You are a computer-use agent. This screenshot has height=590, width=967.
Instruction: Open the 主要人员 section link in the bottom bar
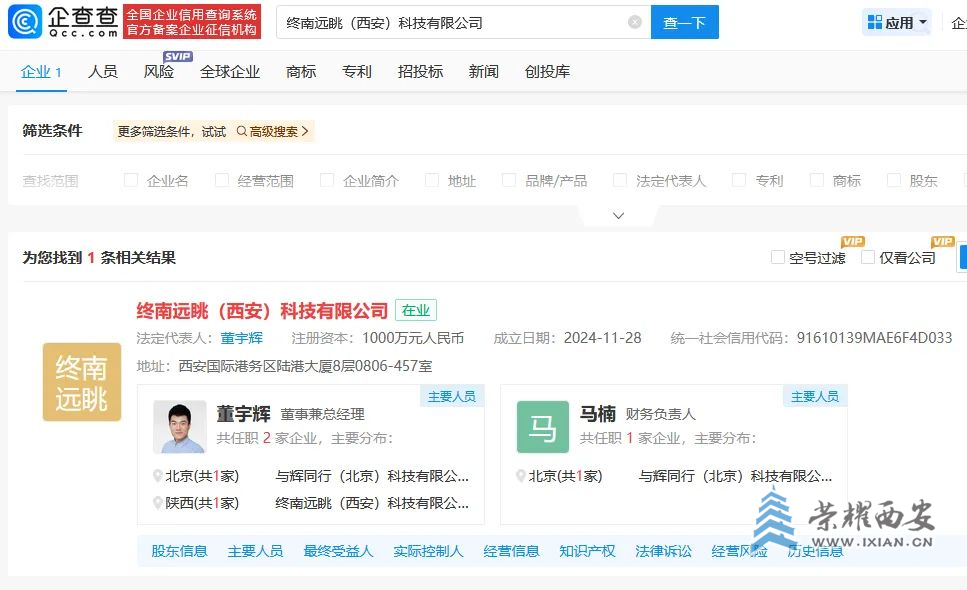point(255,551)
